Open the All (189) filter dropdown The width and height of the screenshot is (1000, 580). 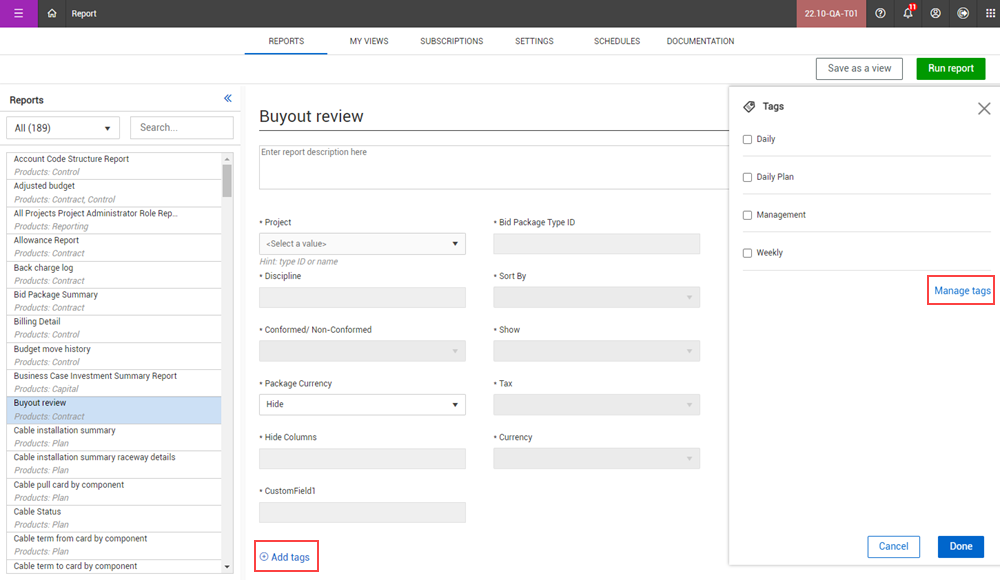tap(62, 128)
